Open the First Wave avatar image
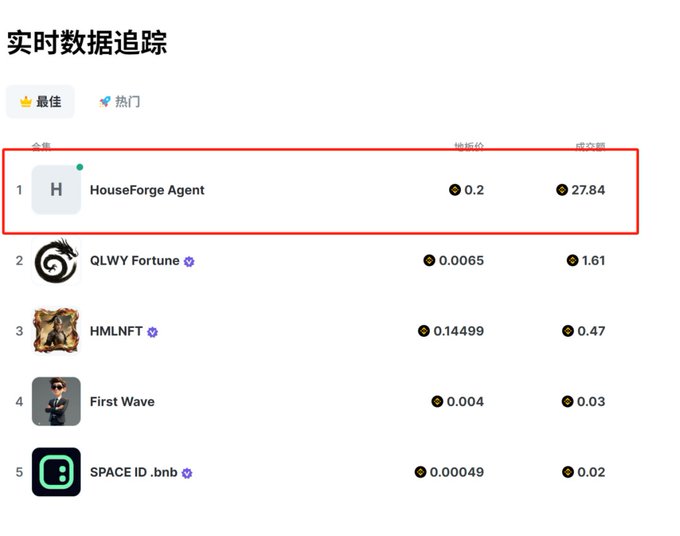 click(56, 402)
